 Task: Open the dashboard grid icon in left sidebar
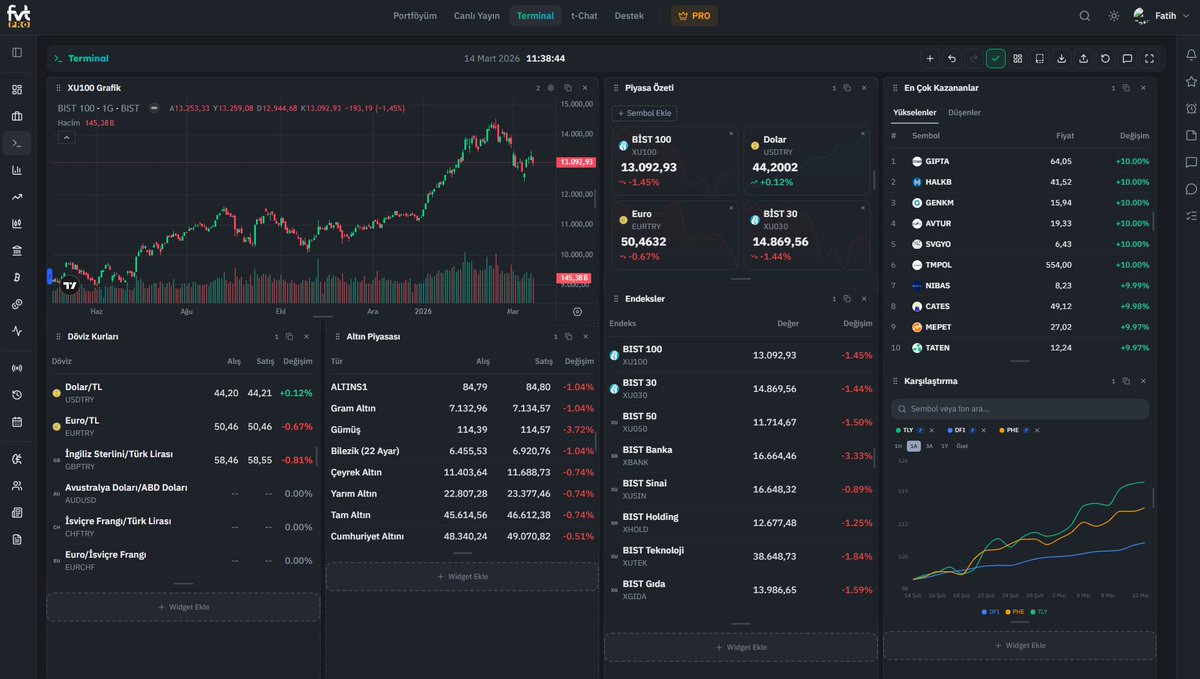pos(17,89)
